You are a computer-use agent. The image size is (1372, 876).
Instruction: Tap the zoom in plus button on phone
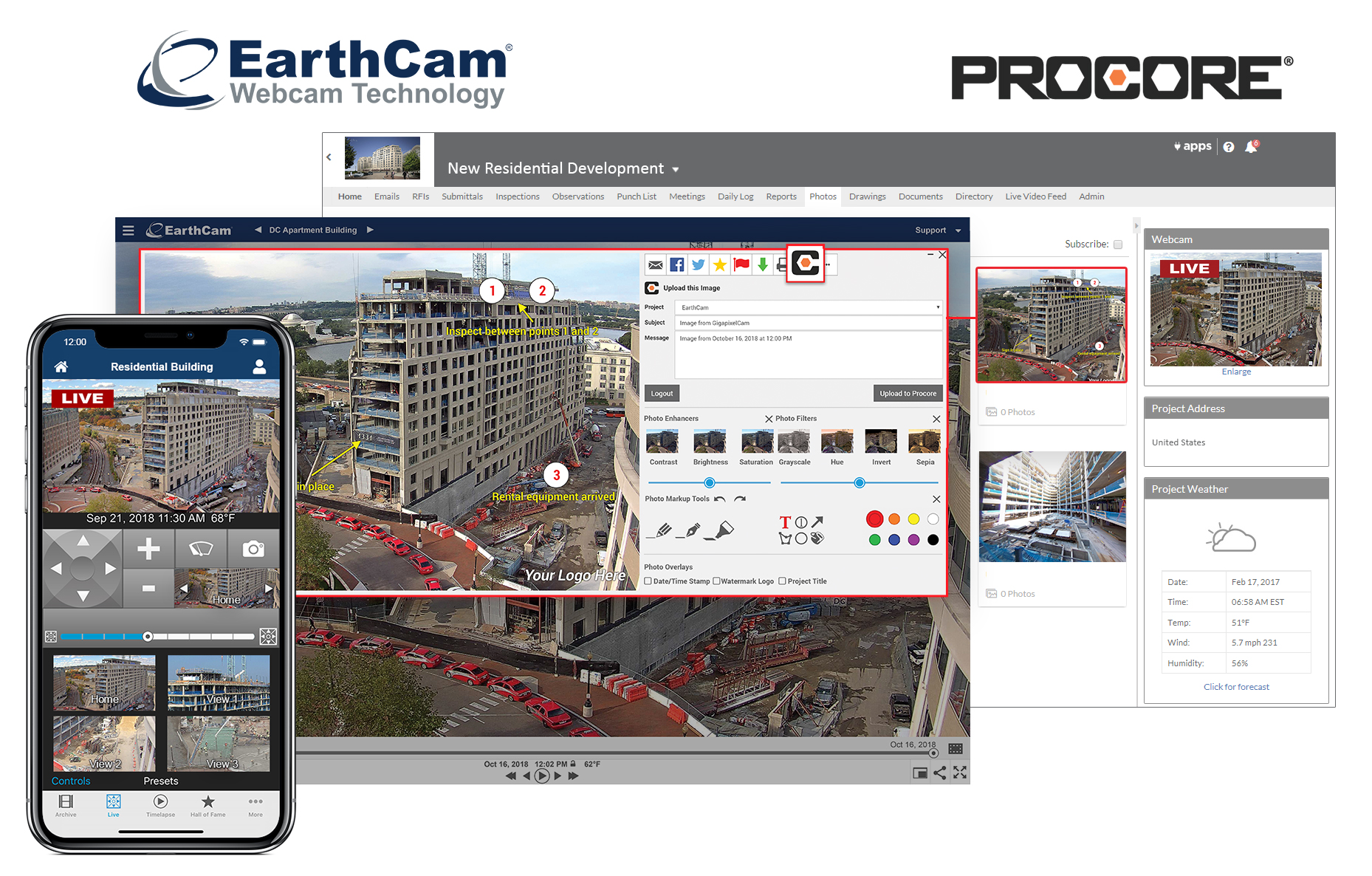pos(148,549)
